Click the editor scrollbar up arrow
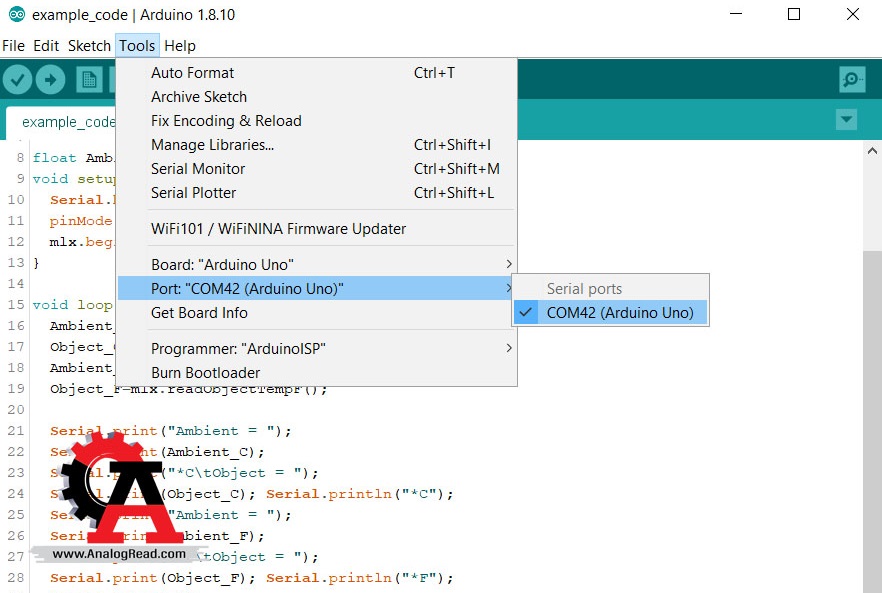This screenshot has width=882, height=593. pos(872,151)
